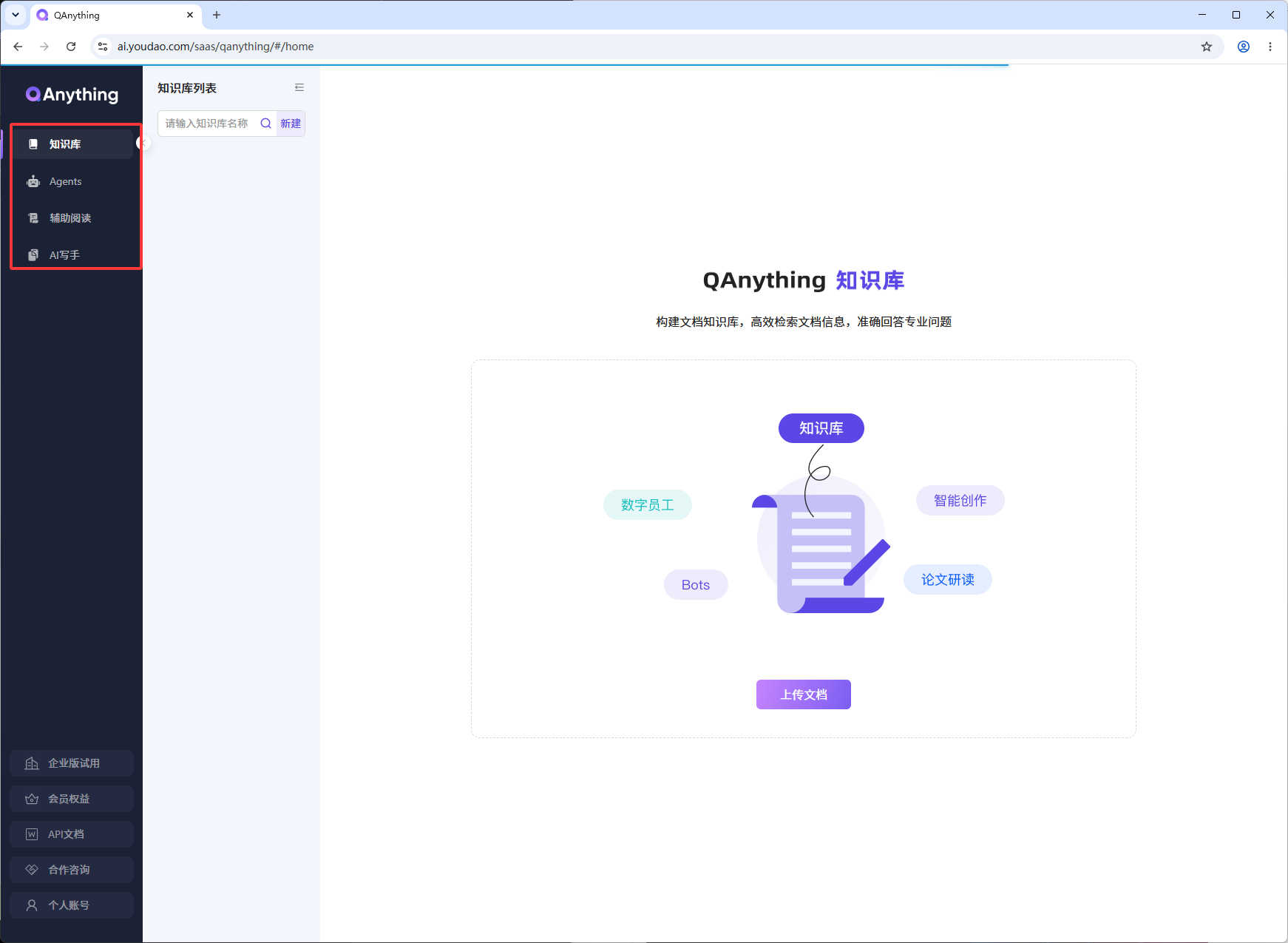The height and width of the screenshot is (943, 1288).
Task: Open 会员权益 membership benefits
Action: coord(72,799)
